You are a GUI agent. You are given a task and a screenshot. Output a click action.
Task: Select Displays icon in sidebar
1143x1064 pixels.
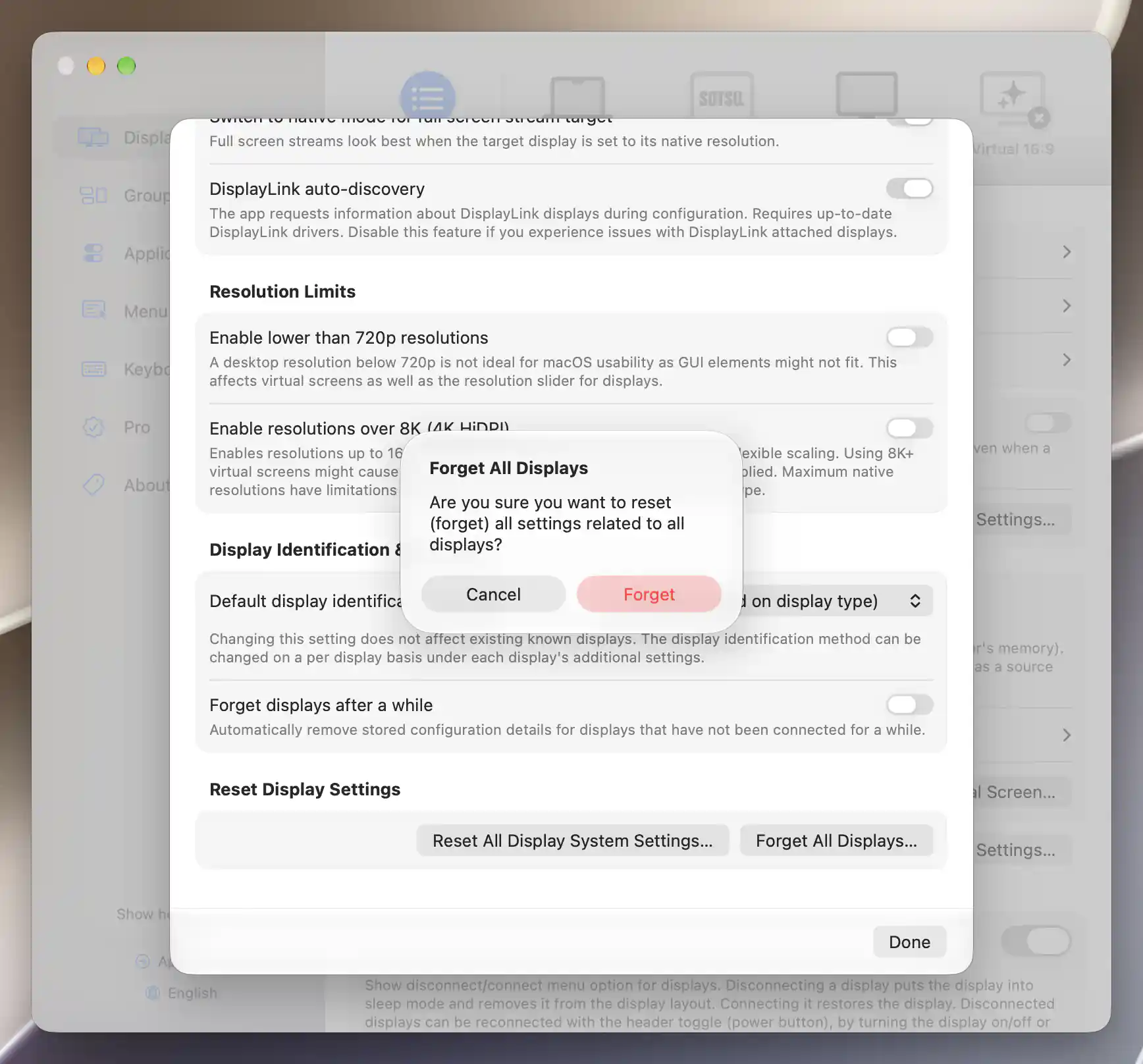coord(93,137)
